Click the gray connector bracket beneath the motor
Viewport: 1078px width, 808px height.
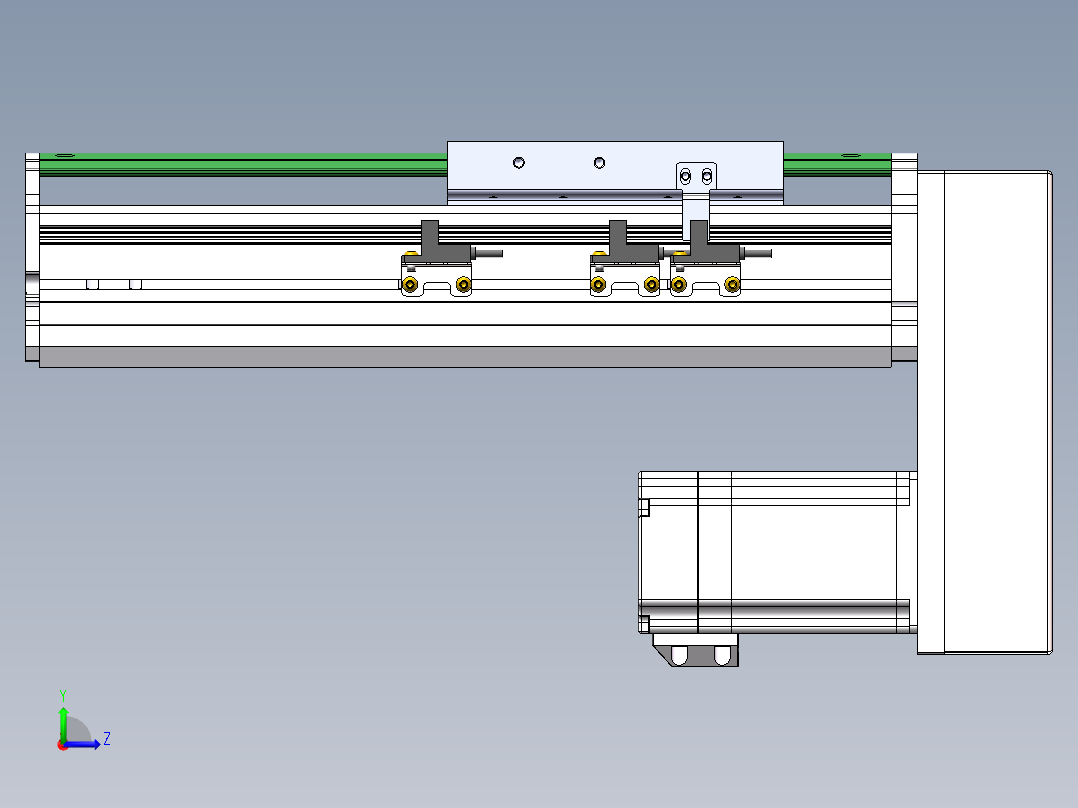click(x=698, y=651)
